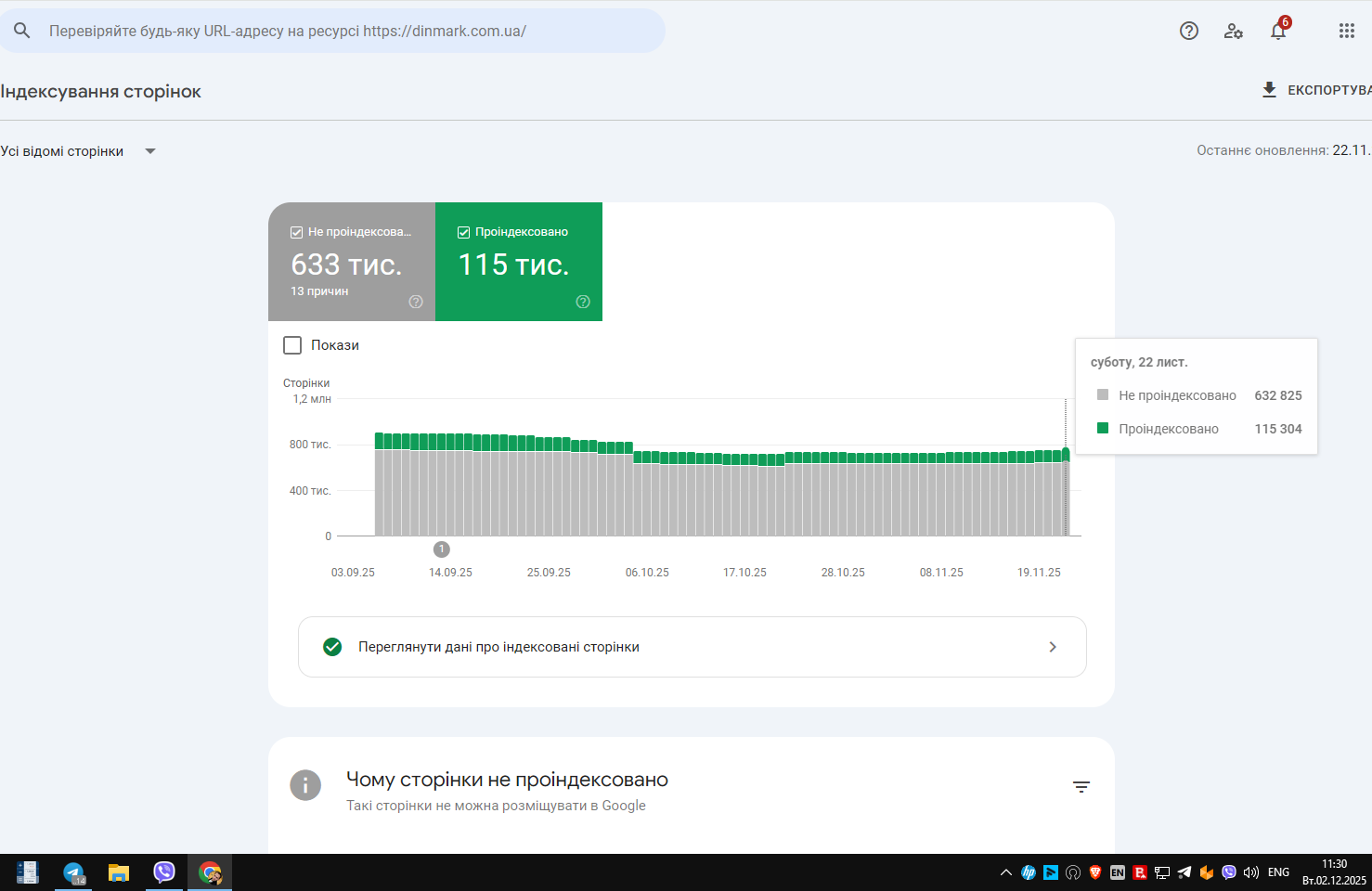Screen dimensions: 1372x891
Task: Click help icon on indexed green card
Action: pos(583,302)
